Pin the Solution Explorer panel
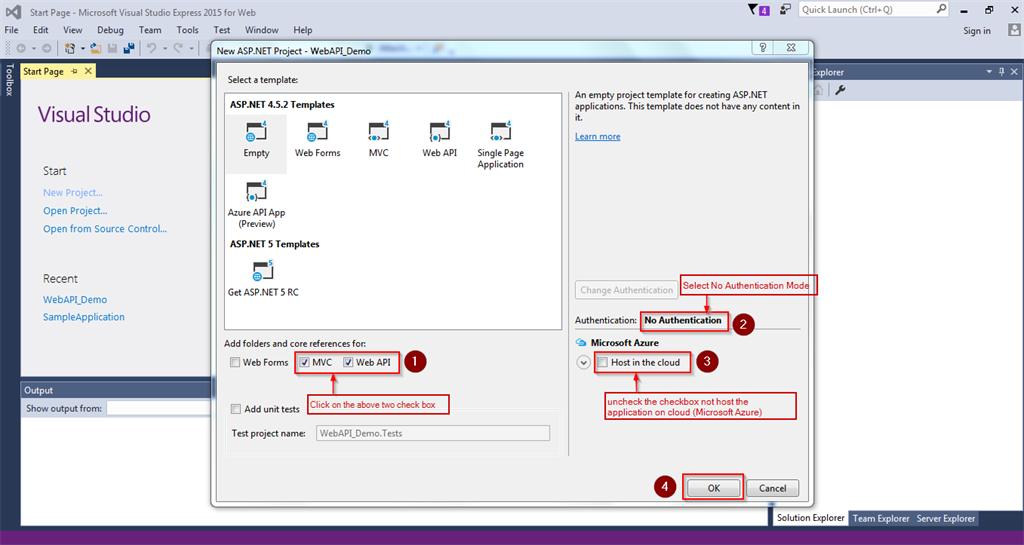1024x545 pixels. pos(1002,72)
